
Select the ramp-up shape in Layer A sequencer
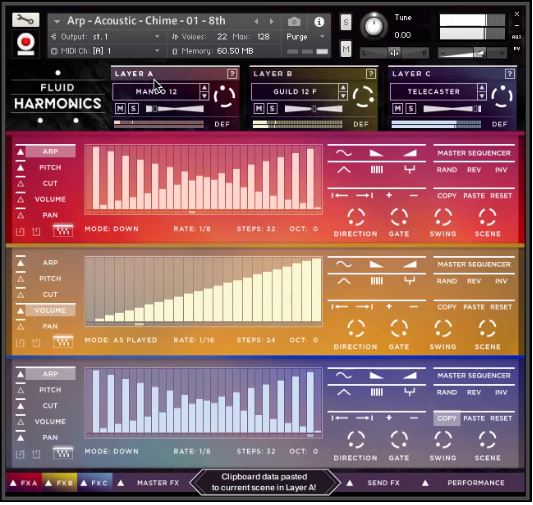point(410,153)
